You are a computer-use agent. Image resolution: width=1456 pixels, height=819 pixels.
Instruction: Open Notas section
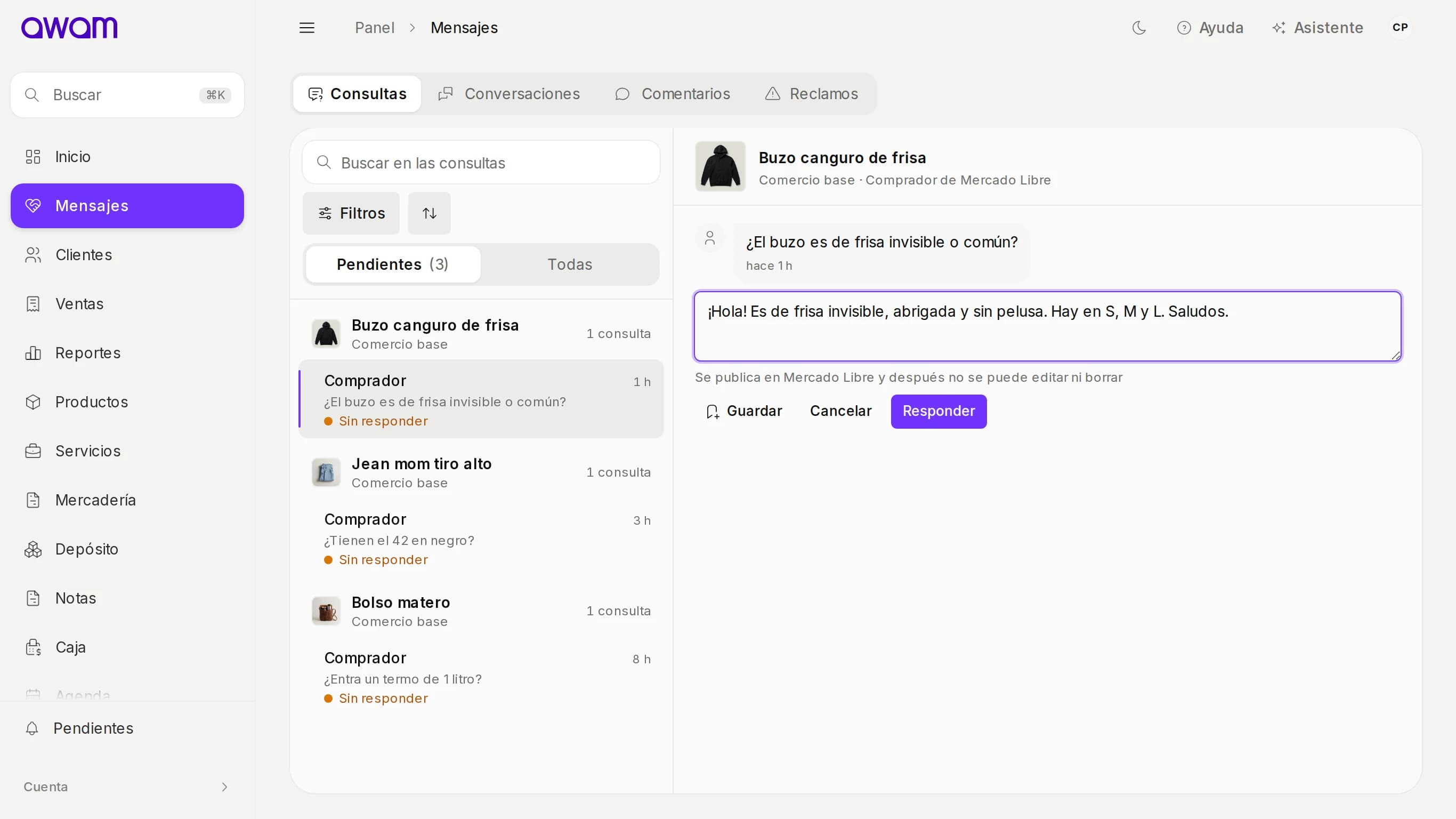click(x=127, y=598)
